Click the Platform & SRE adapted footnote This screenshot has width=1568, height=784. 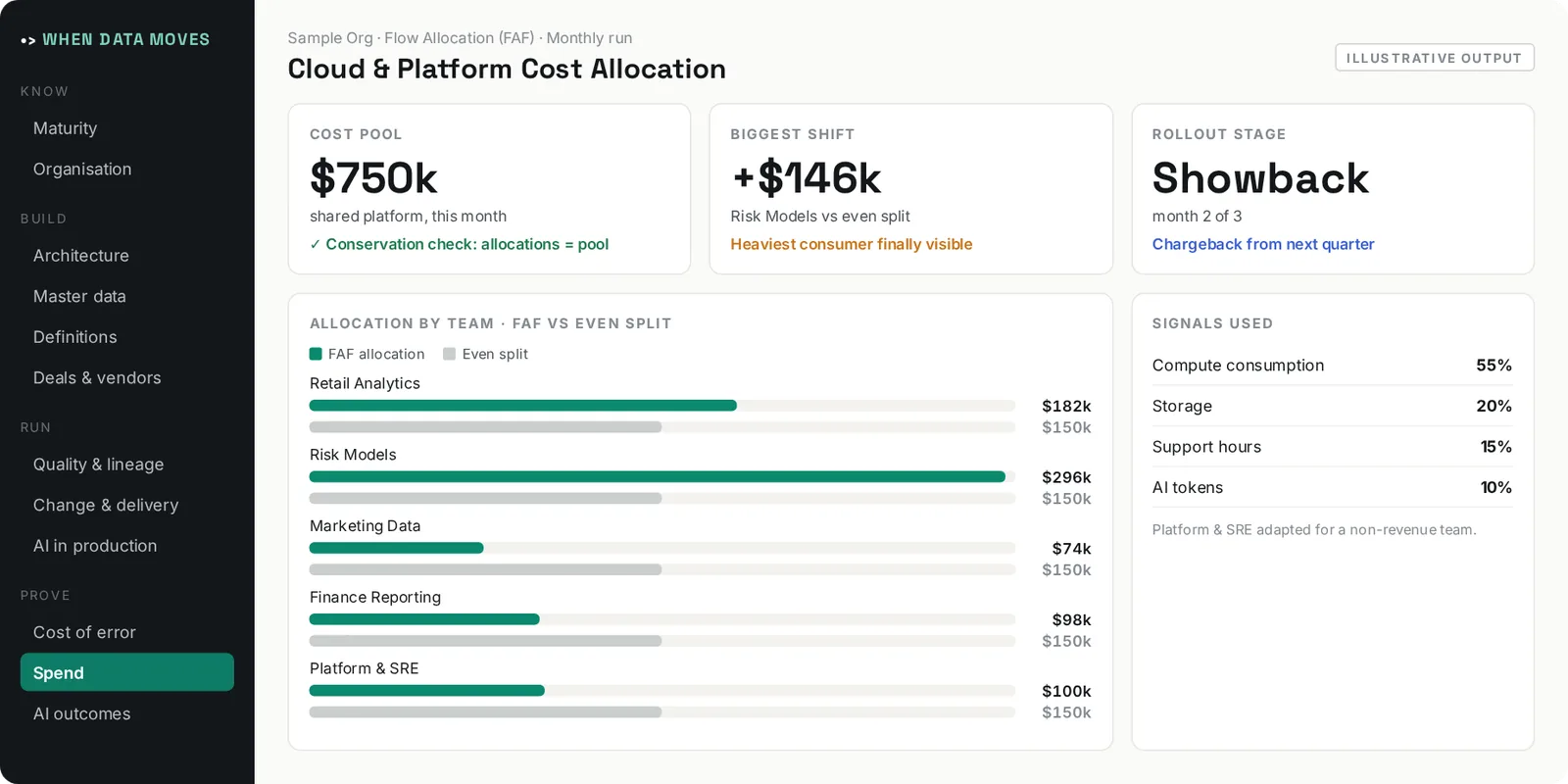pyautogui.click(x=1314, y=530)
